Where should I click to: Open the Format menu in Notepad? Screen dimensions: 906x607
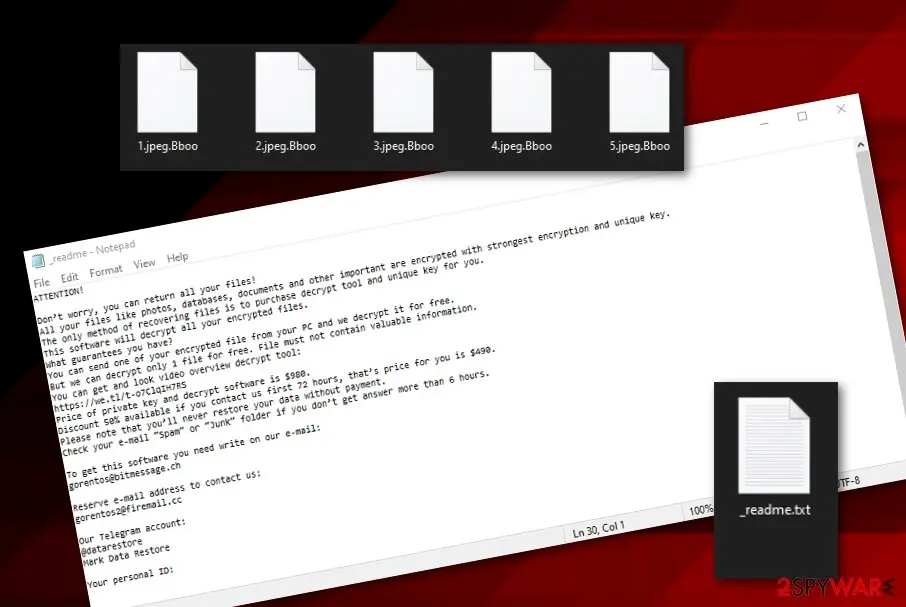tap(106, 270)
